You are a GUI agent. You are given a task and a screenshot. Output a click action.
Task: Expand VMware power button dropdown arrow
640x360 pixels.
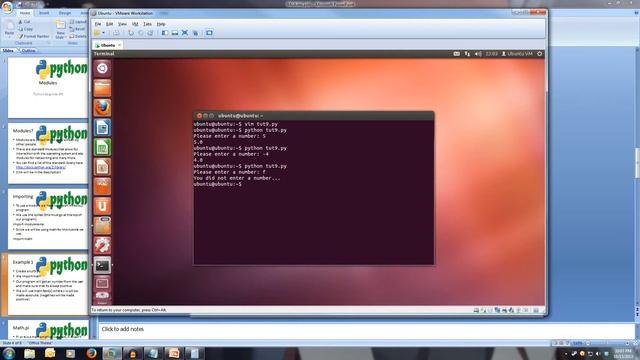click(x=103, y=33)
